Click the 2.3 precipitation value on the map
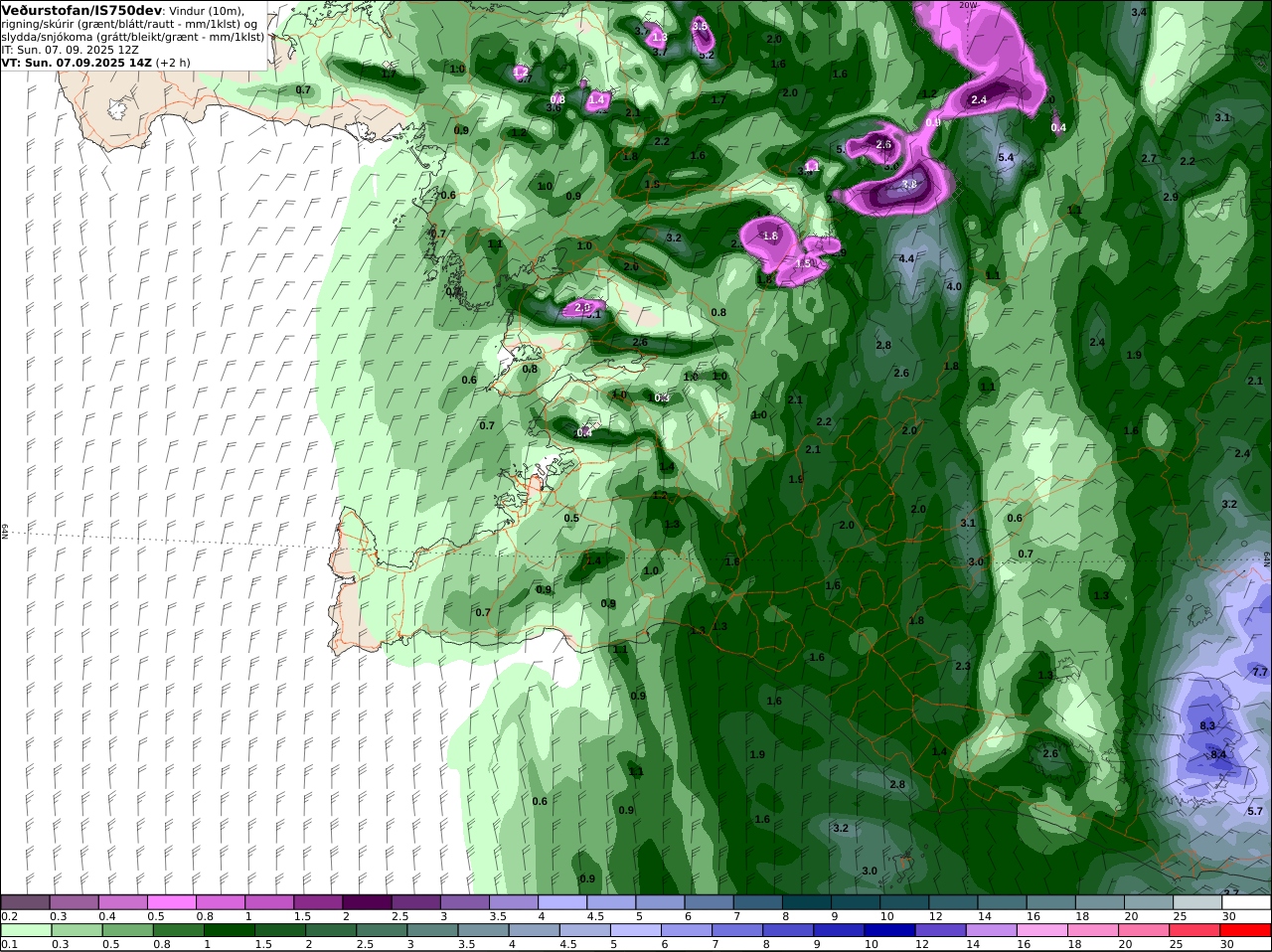Image resolution: width=1272 pixels, height=952 pixels. 962,666
